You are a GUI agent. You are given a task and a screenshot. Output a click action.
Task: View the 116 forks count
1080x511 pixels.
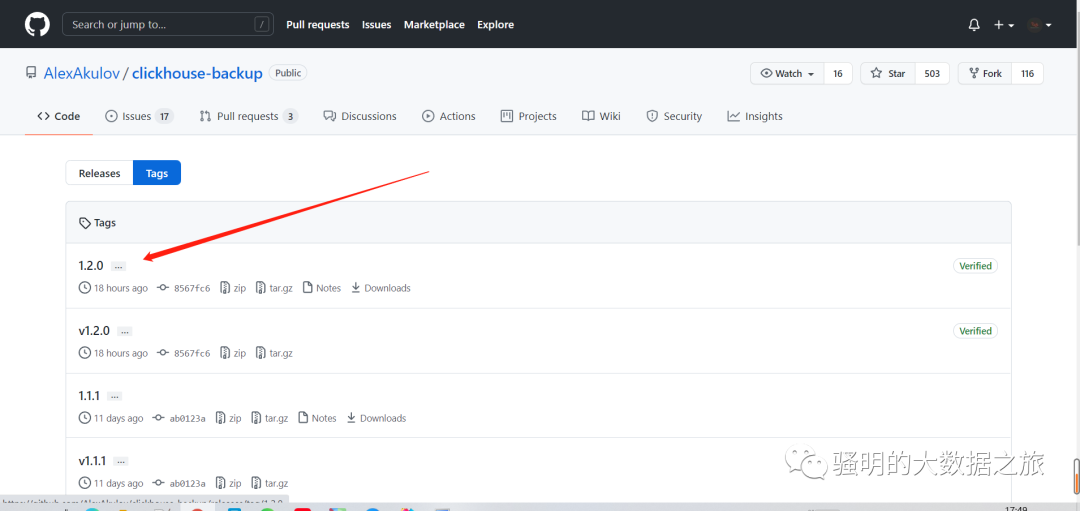click(x=1027, y=74)
